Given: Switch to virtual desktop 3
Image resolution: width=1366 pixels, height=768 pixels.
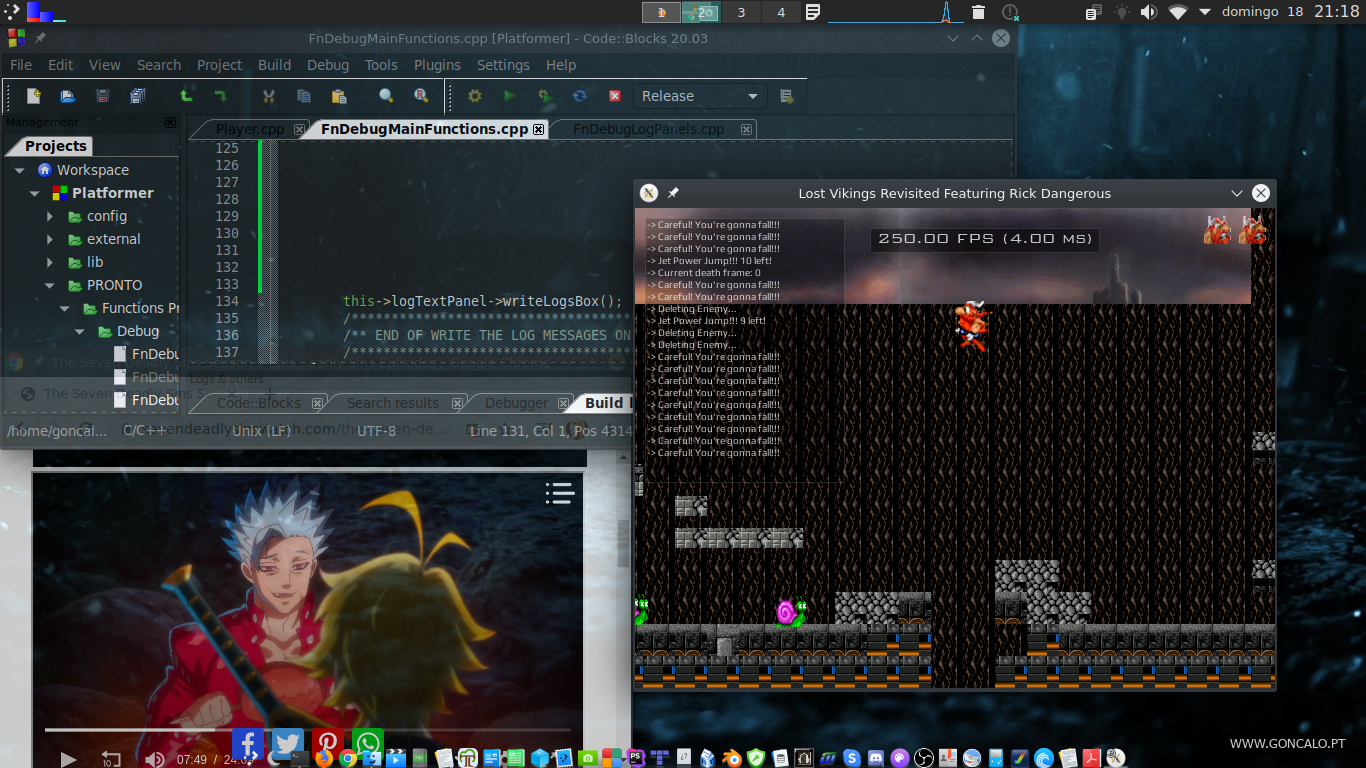Looking at the screenshot, I should 741,12.
